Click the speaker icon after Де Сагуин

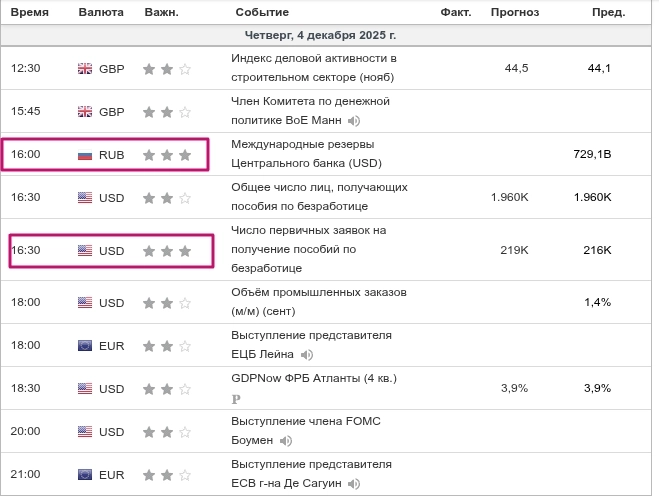352,484
